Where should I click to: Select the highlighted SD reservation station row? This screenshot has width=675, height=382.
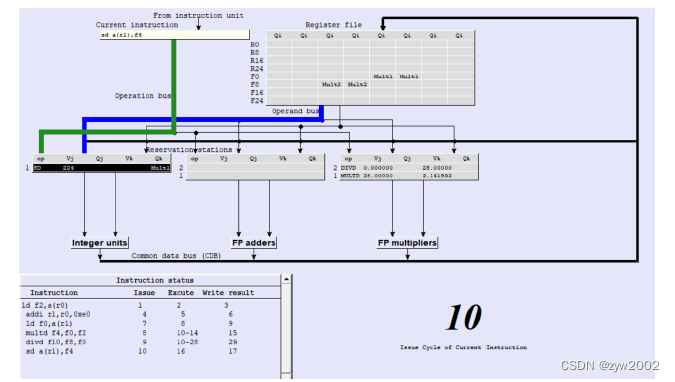[x=102, y=168]
